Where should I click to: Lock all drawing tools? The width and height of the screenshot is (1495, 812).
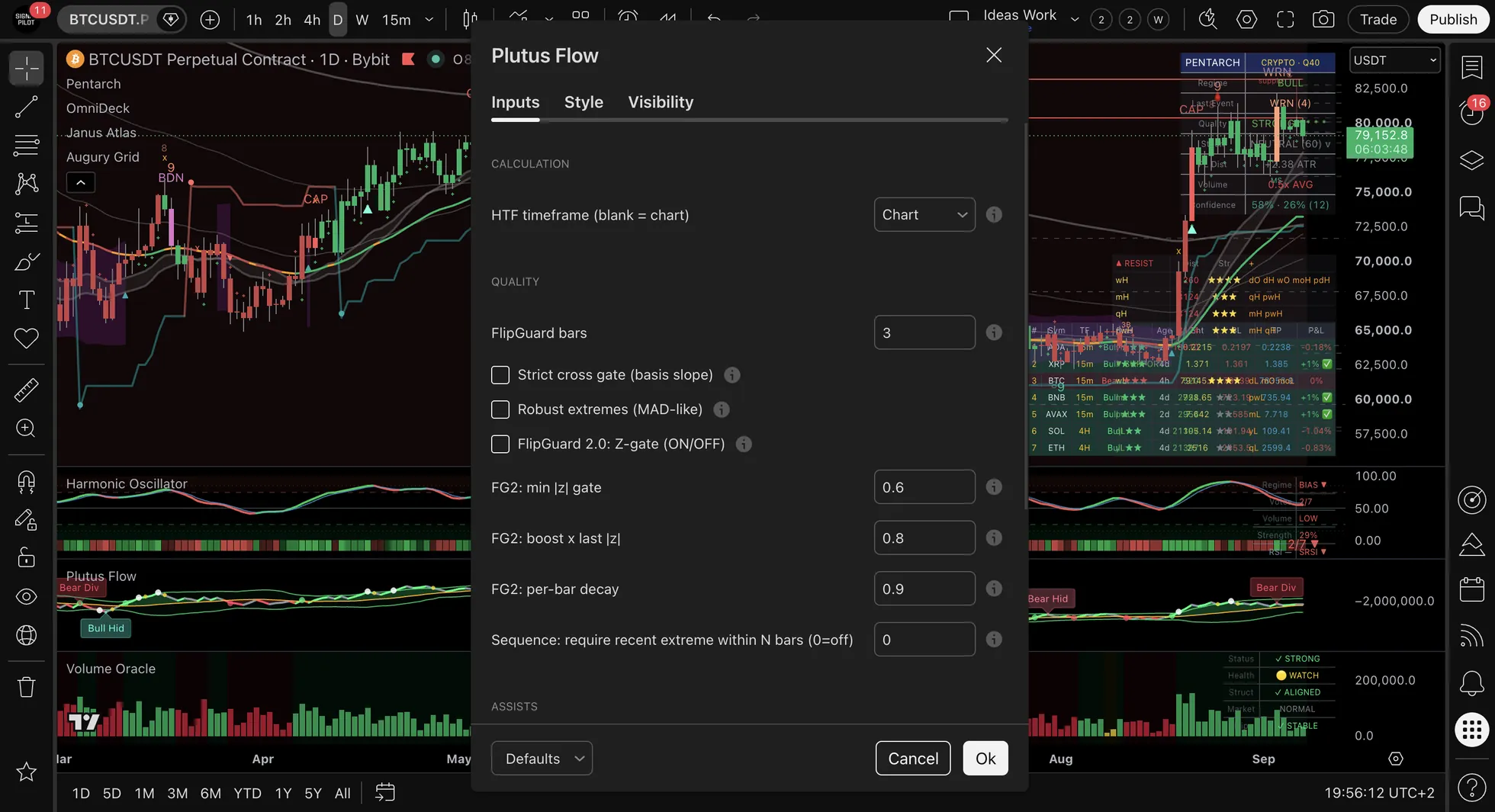click(27, 558)
